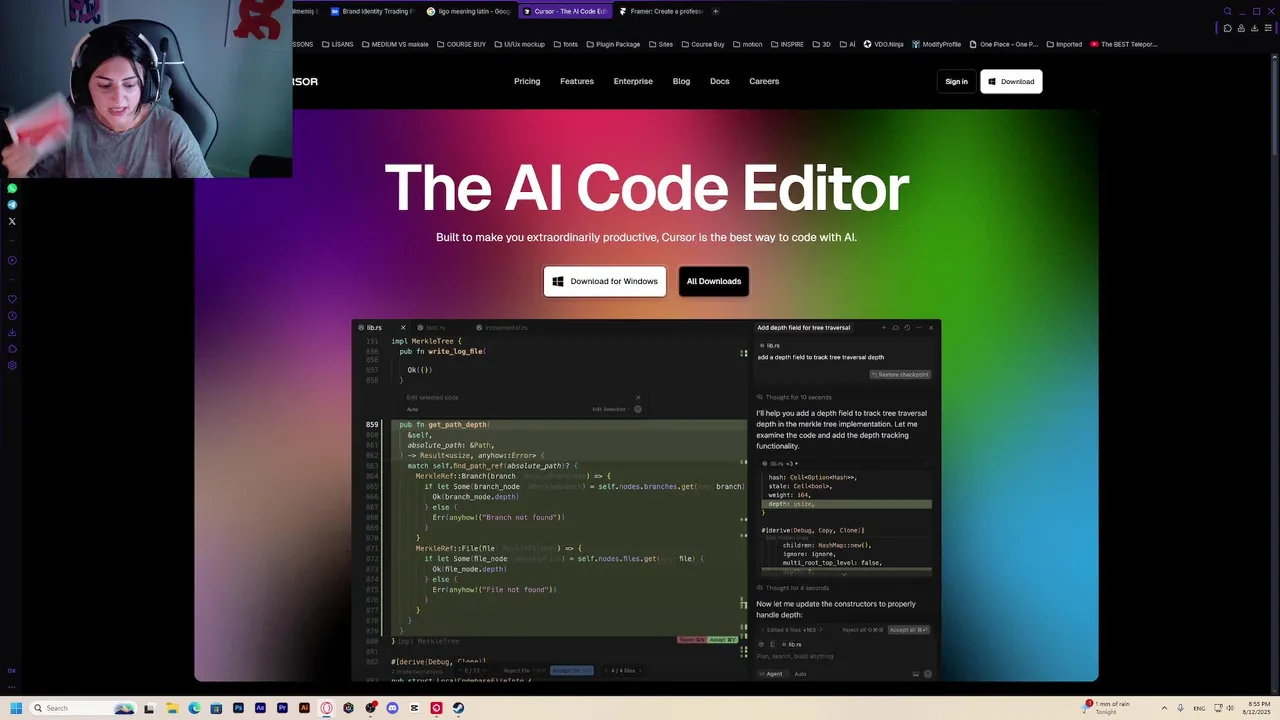The width and height of the screenshot is (1280, 720).
Task: Open Features in Cursor navigation
Action: (x=577, y=81)
